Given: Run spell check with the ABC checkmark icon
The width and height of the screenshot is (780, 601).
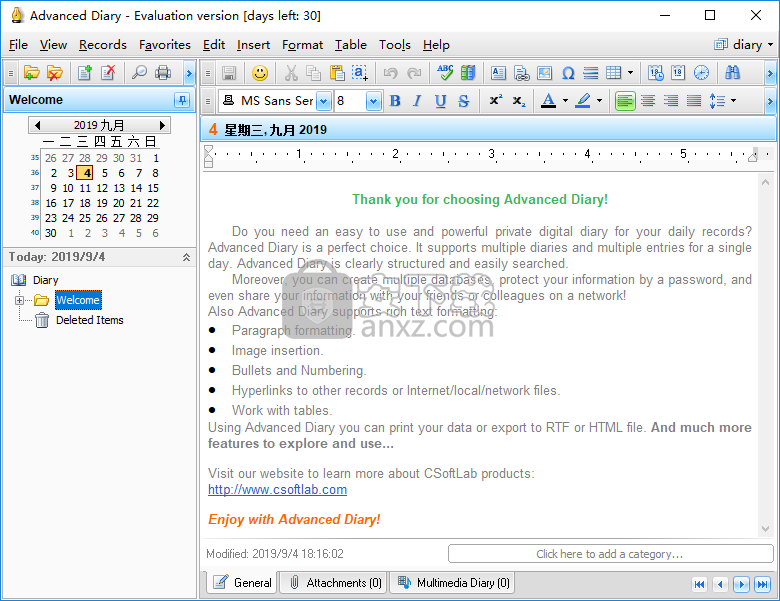Looking at the screenshot, I should 445,73.
